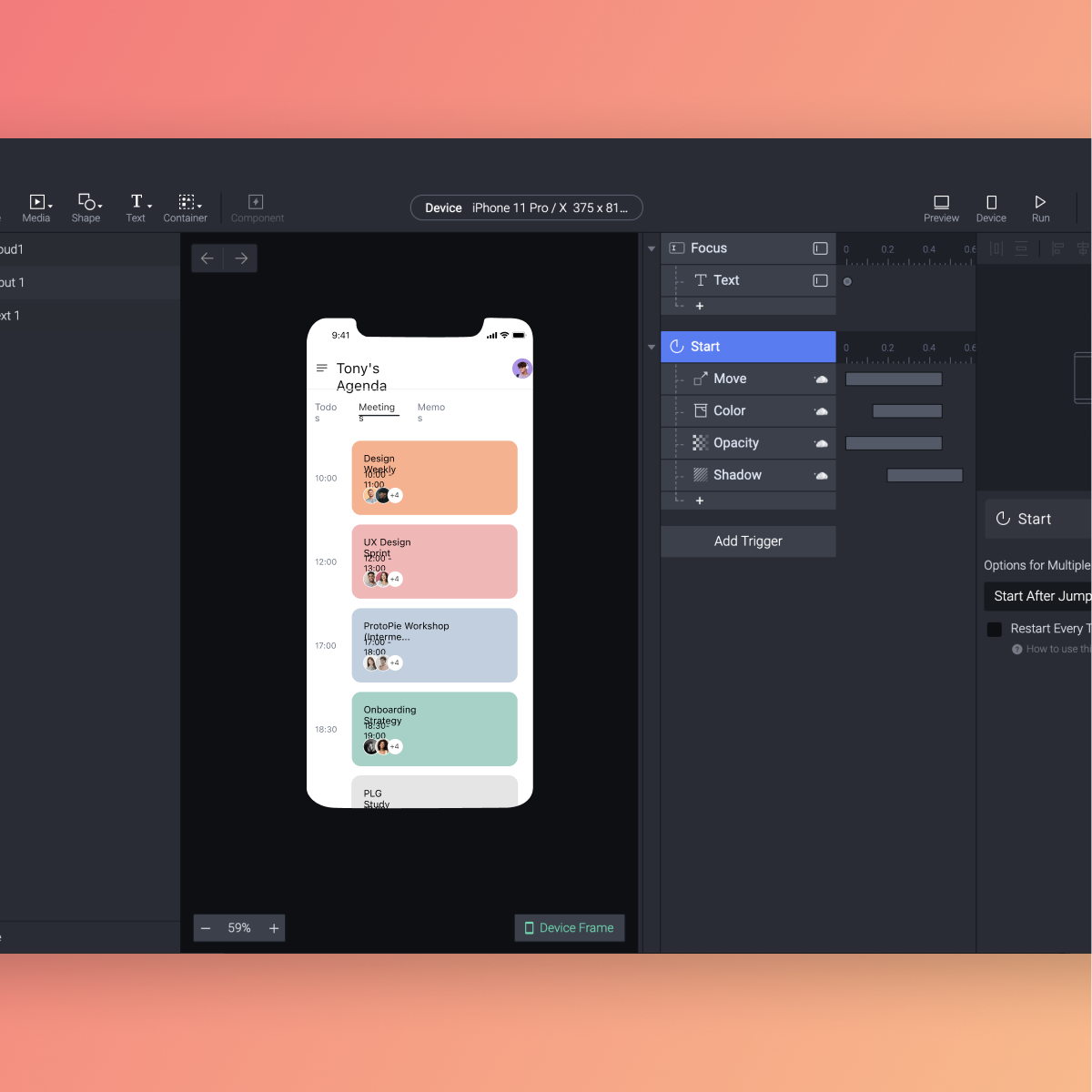Zoom out with the minus button

coord(206,928)
